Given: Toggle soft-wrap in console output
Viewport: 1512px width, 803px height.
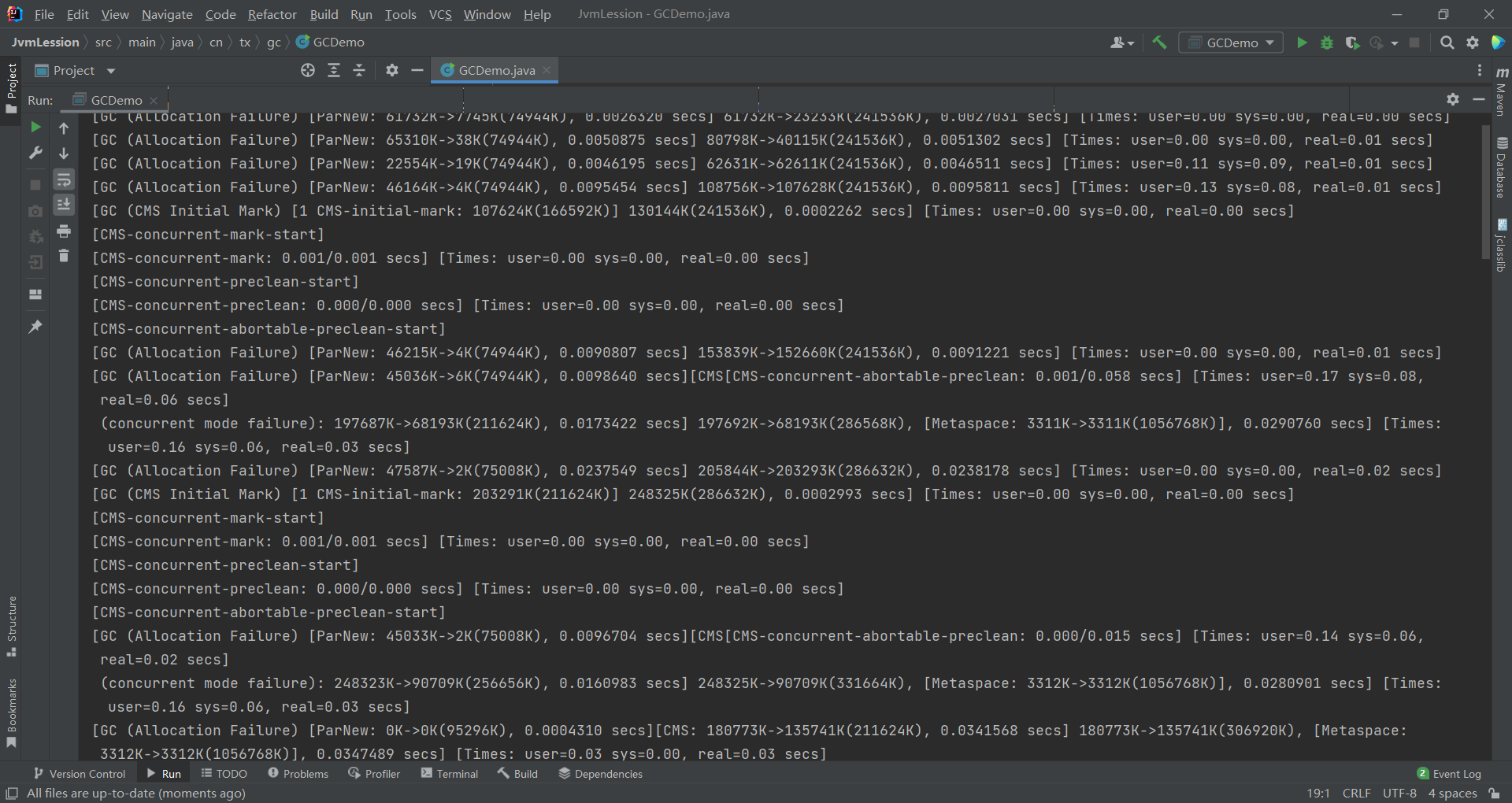Looking at the screenshot, I should tap(64, 179).
